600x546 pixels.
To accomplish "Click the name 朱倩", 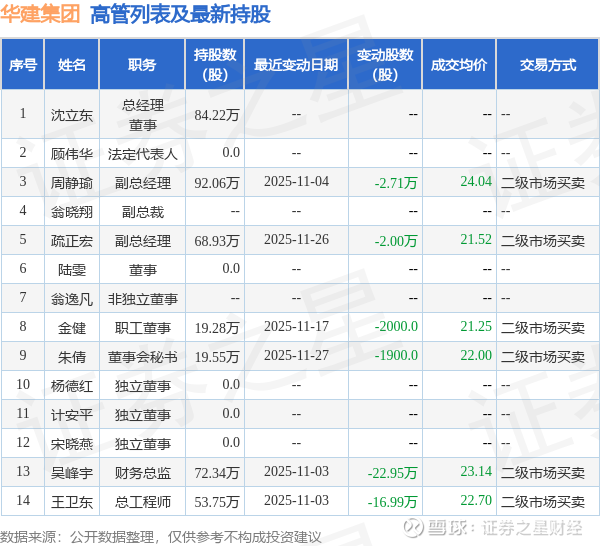I will click(72, 357).
